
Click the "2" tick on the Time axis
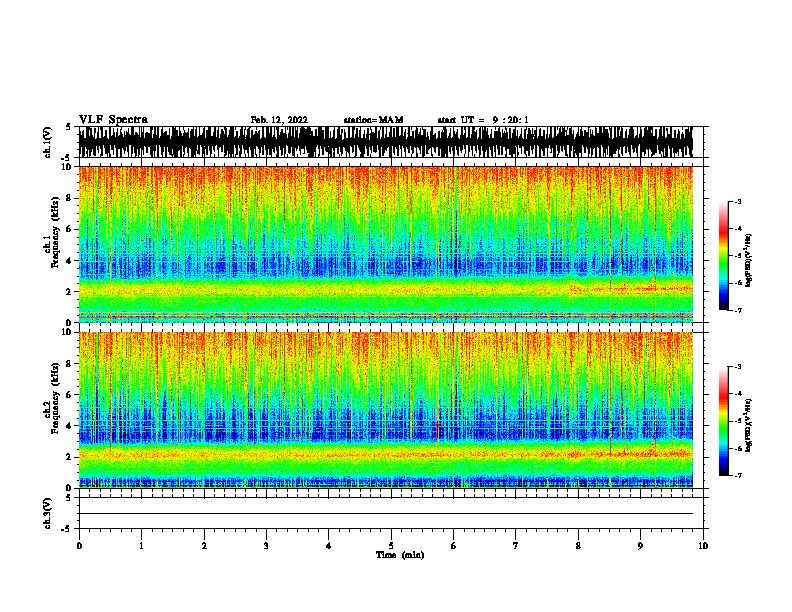[x=204, y=546]
